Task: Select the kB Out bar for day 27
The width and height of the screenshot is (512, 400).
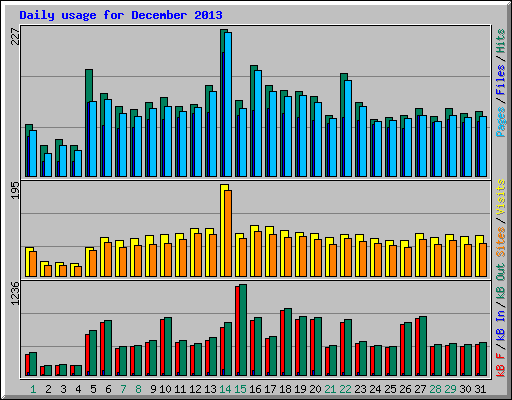Action: click(x=423, y=346)
